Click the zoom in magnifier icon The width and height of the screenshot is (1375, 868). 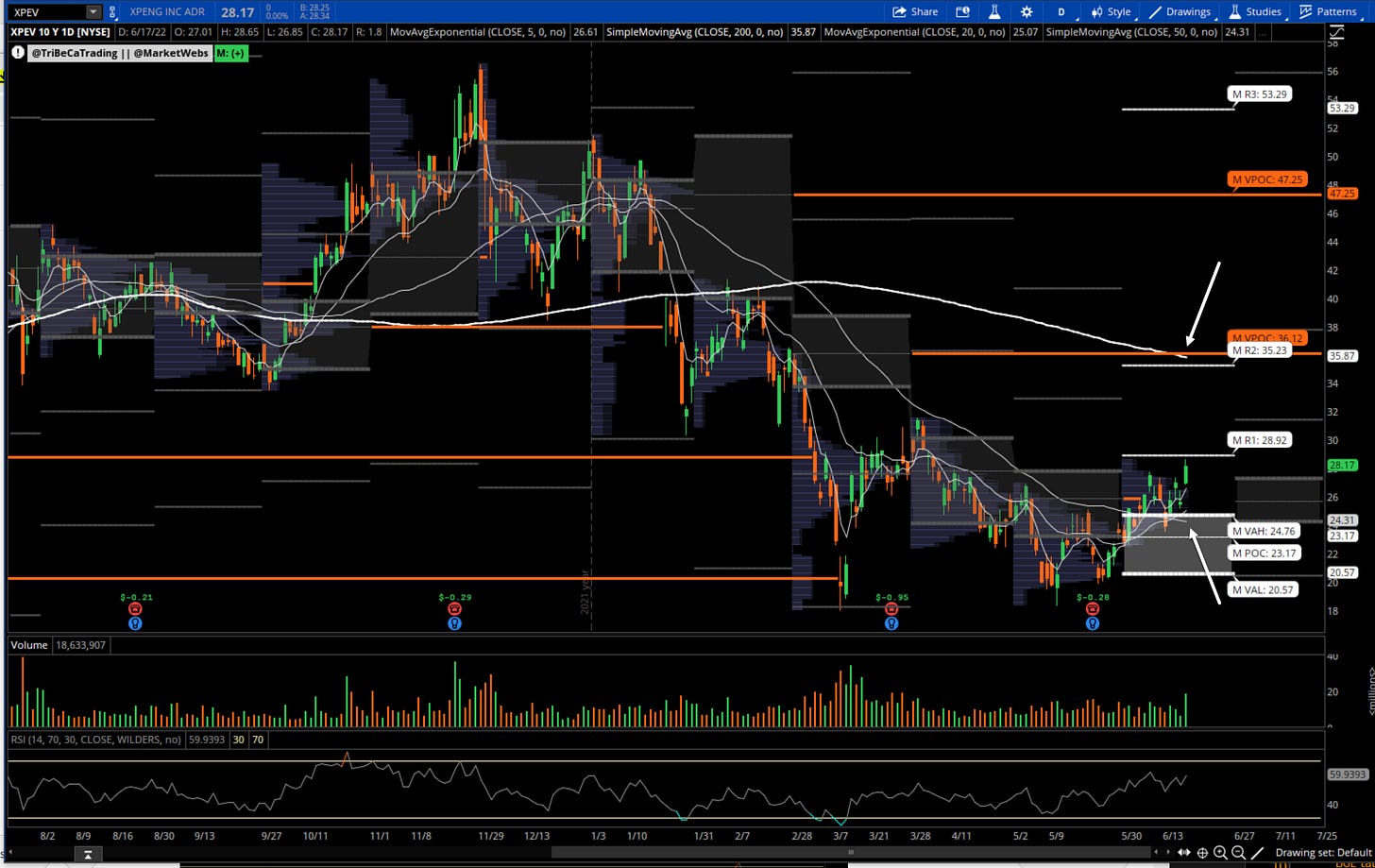pos(1220,853)
